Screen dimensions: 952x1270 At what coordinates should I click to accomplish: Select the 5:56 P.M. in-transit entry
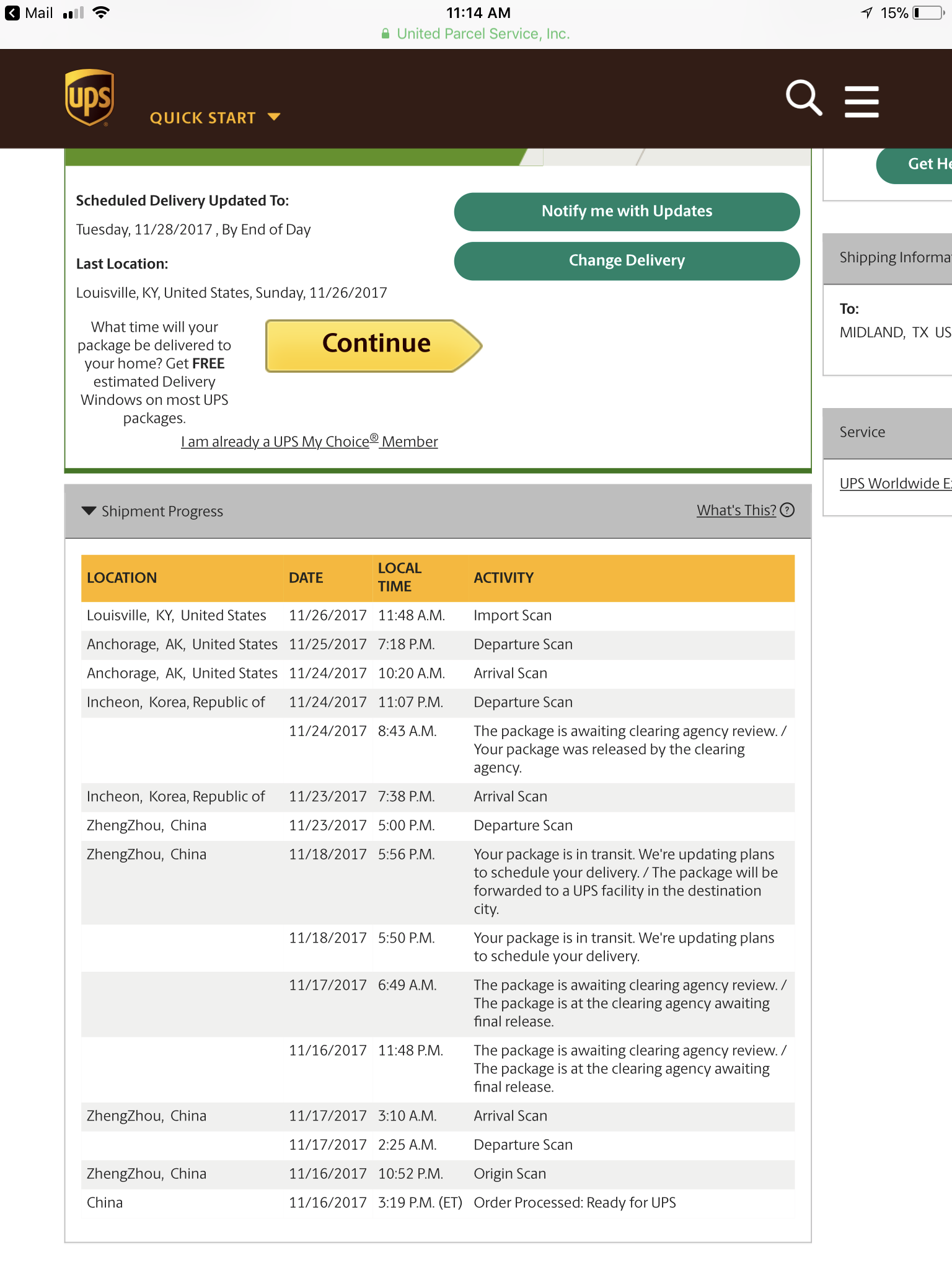[438, 882]
